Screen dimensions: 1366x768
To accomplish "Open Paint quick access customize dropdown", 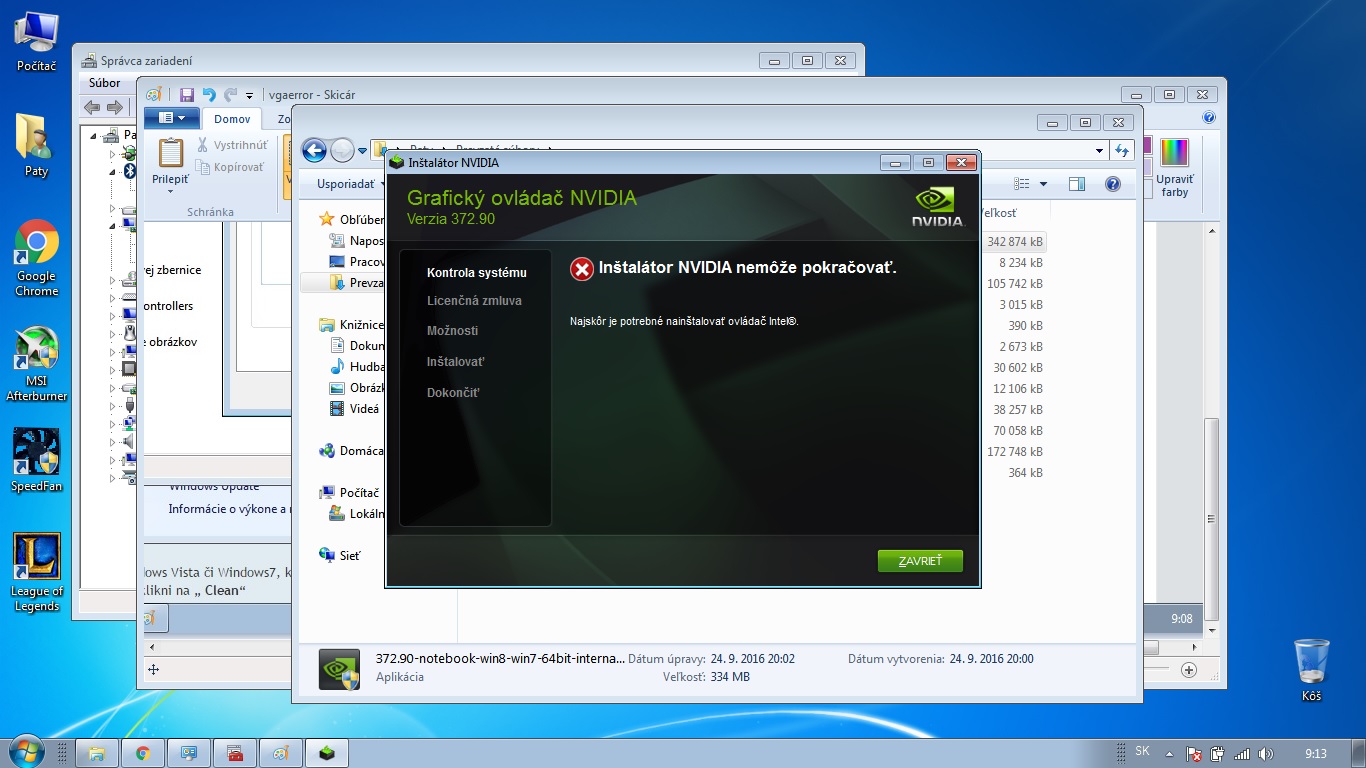I will pyautogui.click(x=250, y=96).
